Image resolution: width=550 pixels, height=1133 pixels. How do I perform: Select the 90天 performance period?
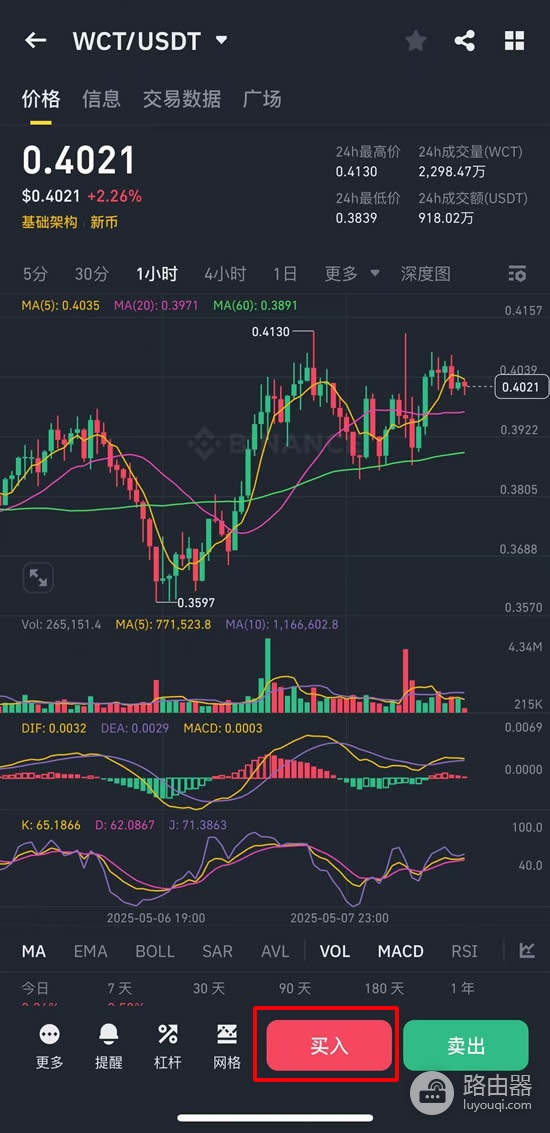pos(295,987)
